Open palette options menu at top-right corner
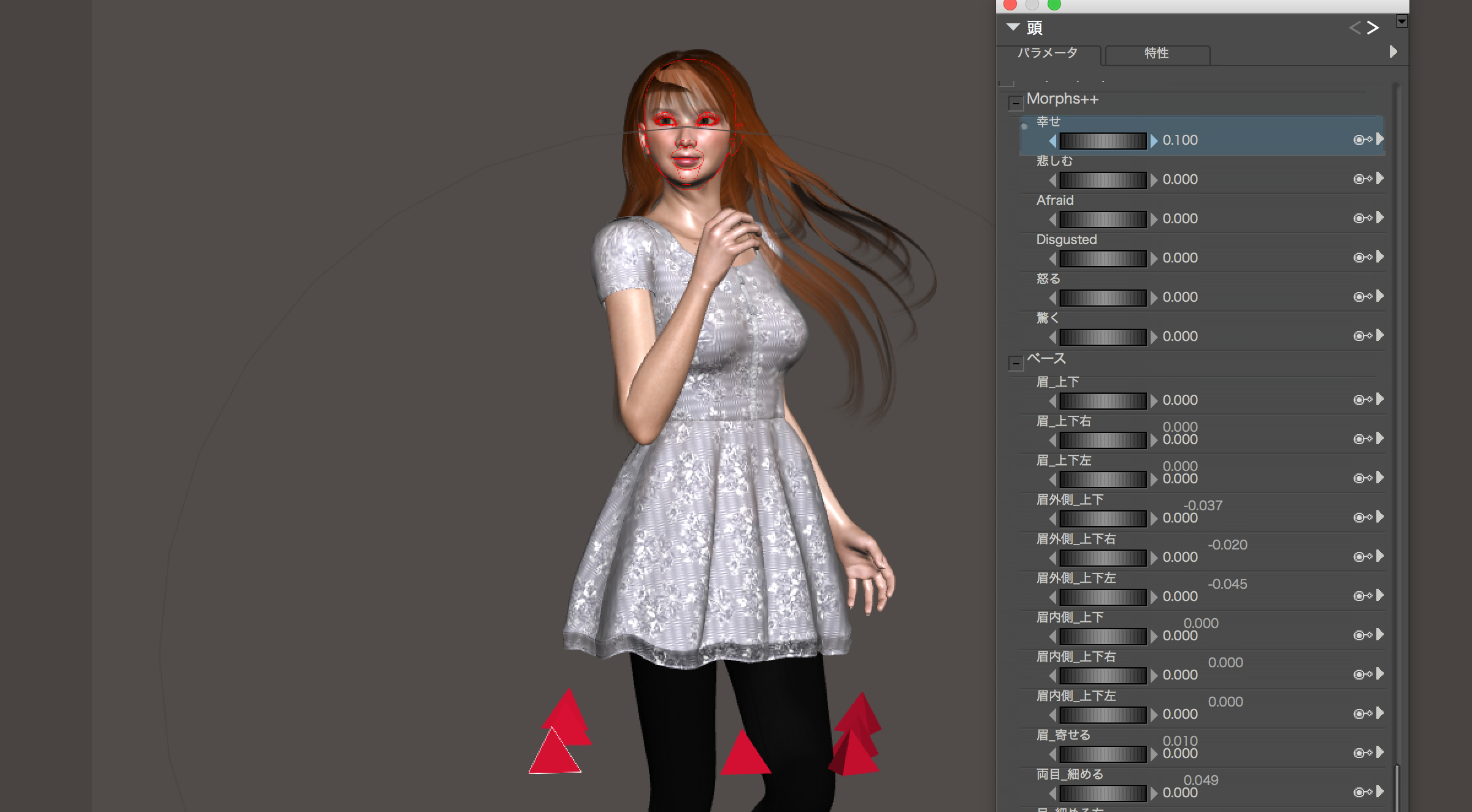The width and height of the screenshot is (1472, 812). 1401,21
